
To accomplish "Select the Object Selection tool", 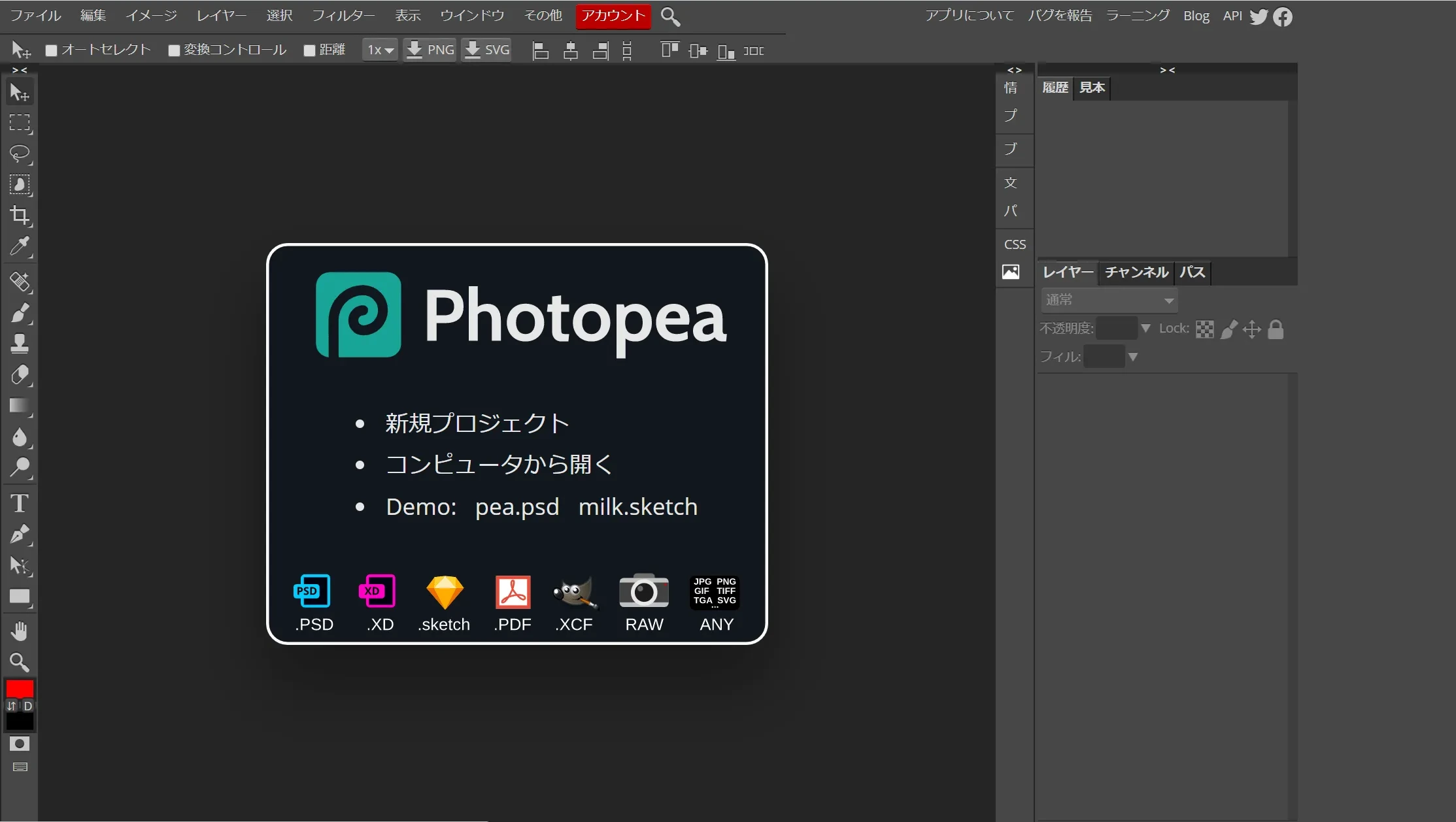I will (x=20, y=185).
